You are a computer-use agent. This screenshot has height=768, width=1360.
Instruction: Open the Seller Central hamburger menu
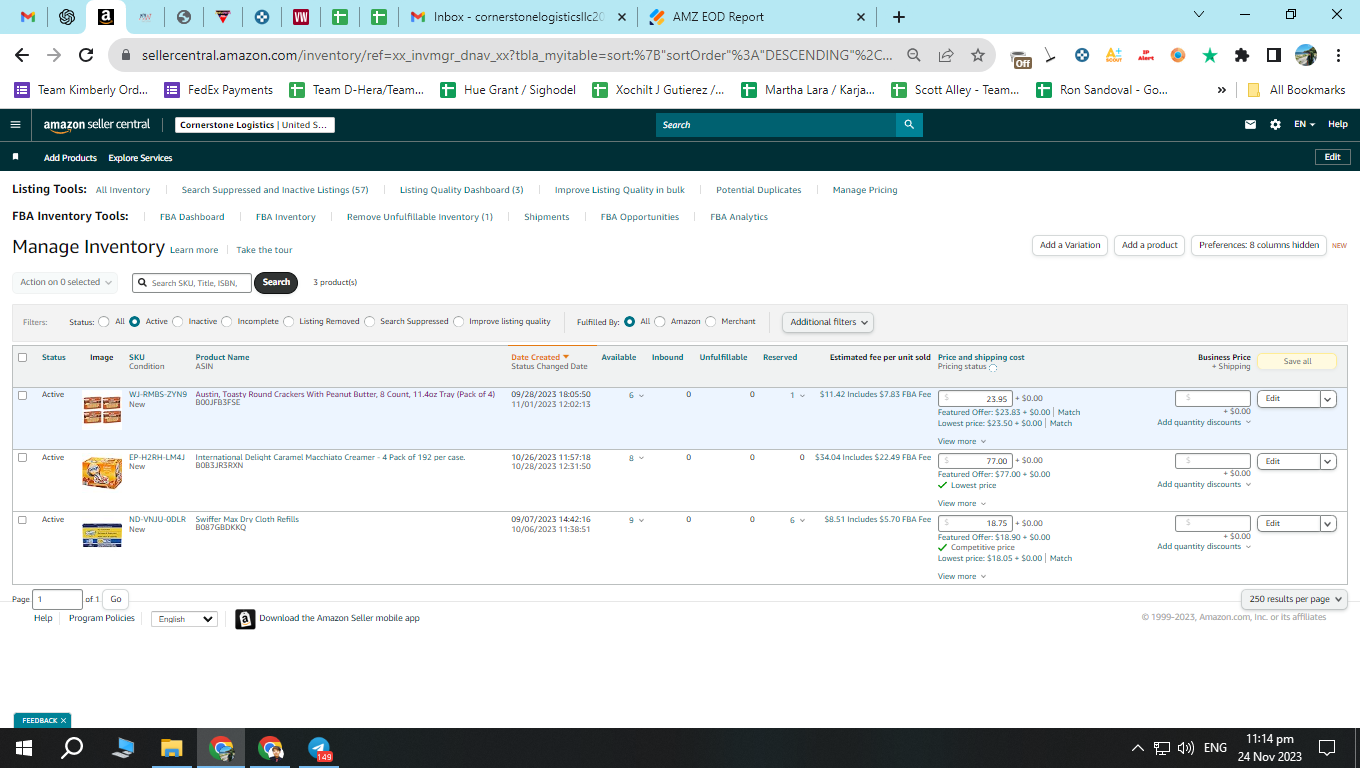tap(15, 125)
